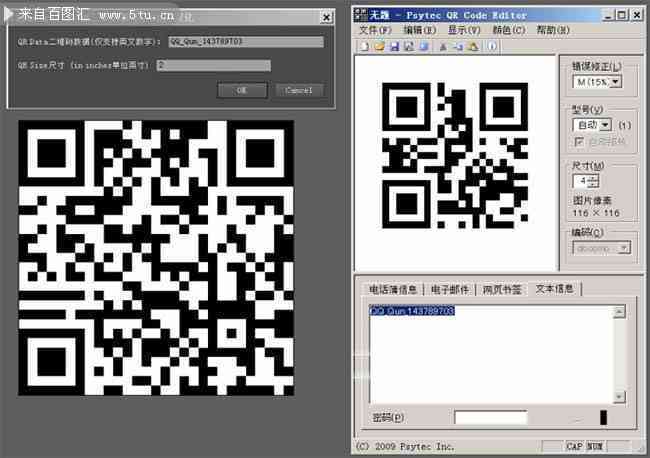This screenshot has height=458, width=650.
Task: Close the dark QR data dialog
Action: [327, 17]
